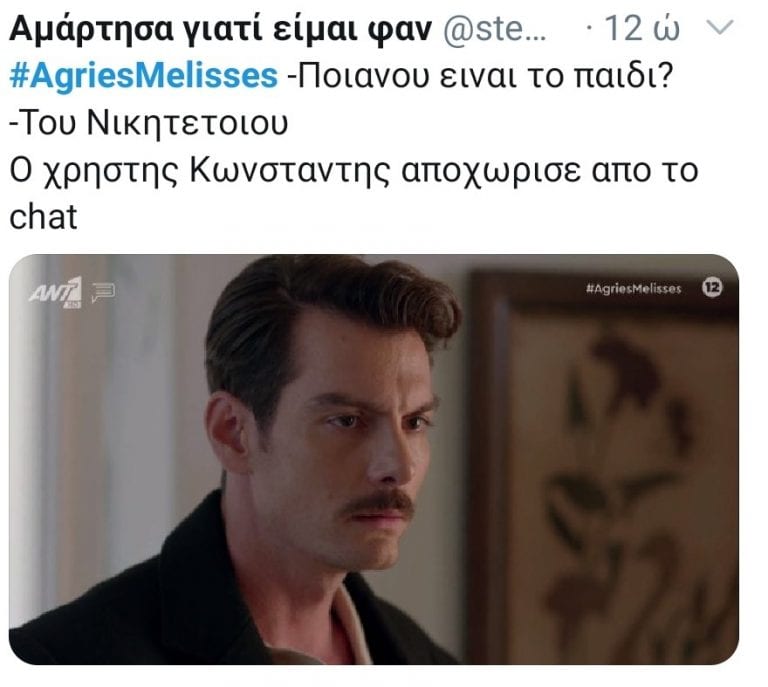
Task: Open the blue #AgriesMelisses hashtag link
Action: point(144,76)
